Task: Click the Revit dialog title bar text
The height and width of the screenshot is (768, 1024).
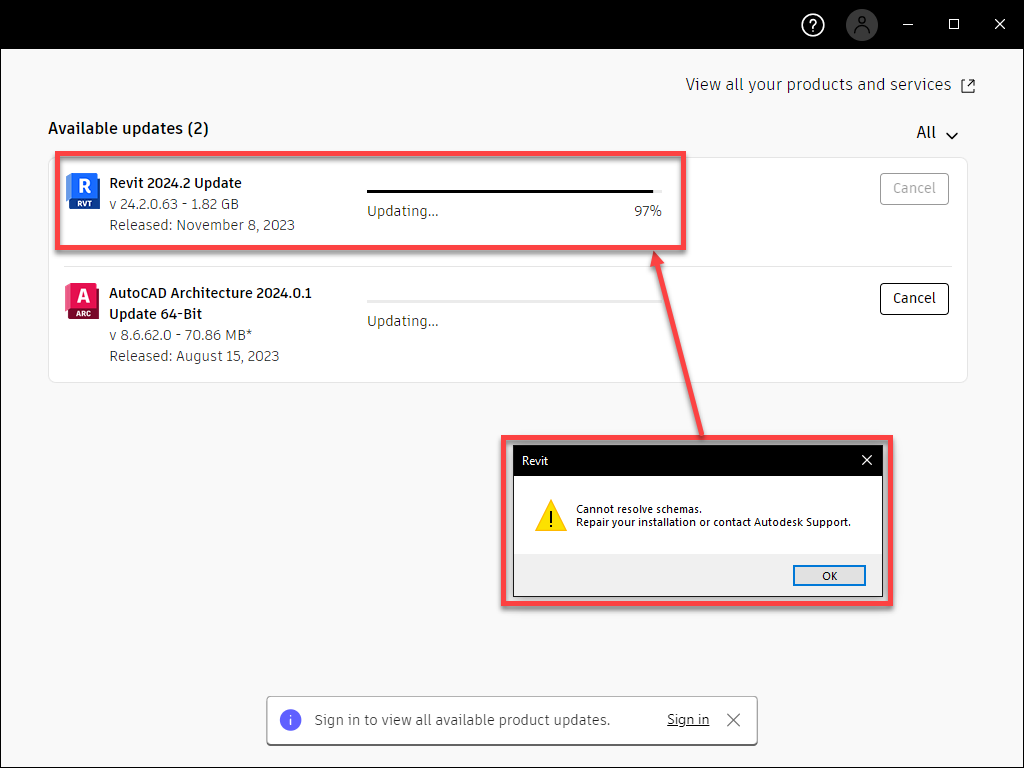Action: tap(535, 461)
